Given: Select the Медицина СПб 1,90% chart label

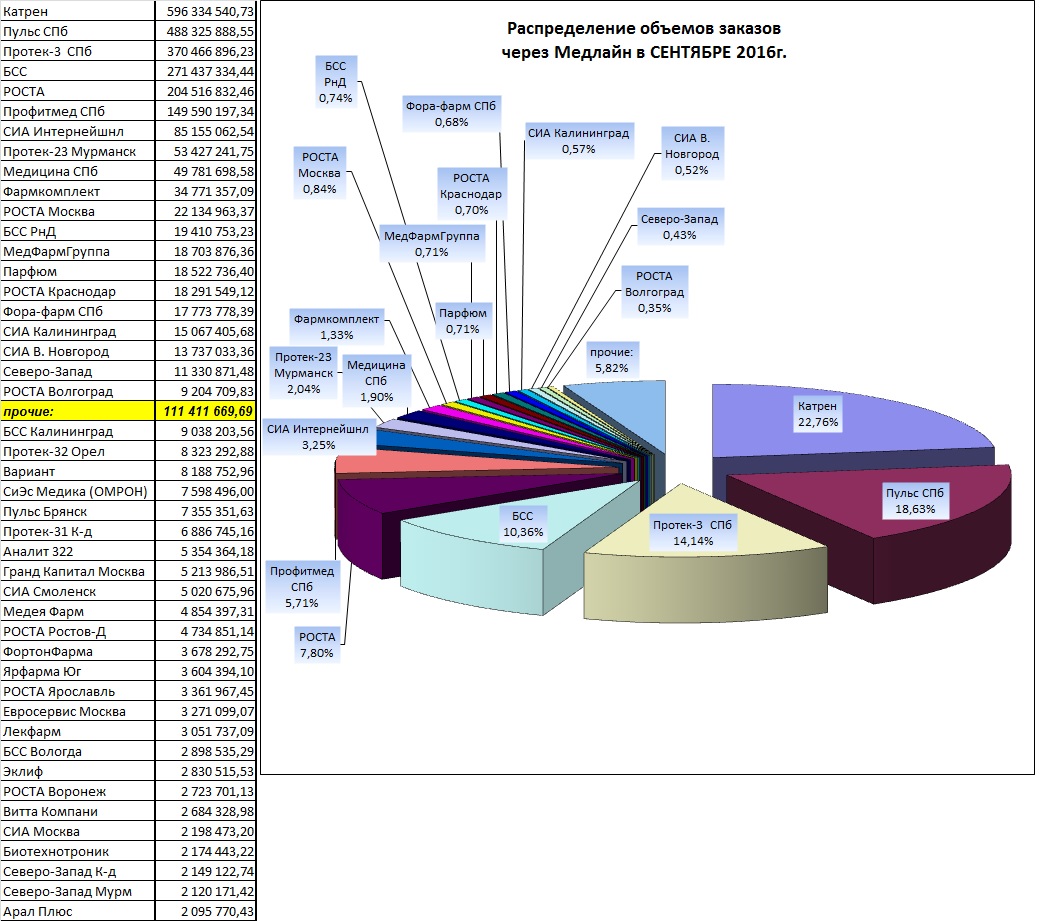Looking at the screenshot, I should (376, 380).
